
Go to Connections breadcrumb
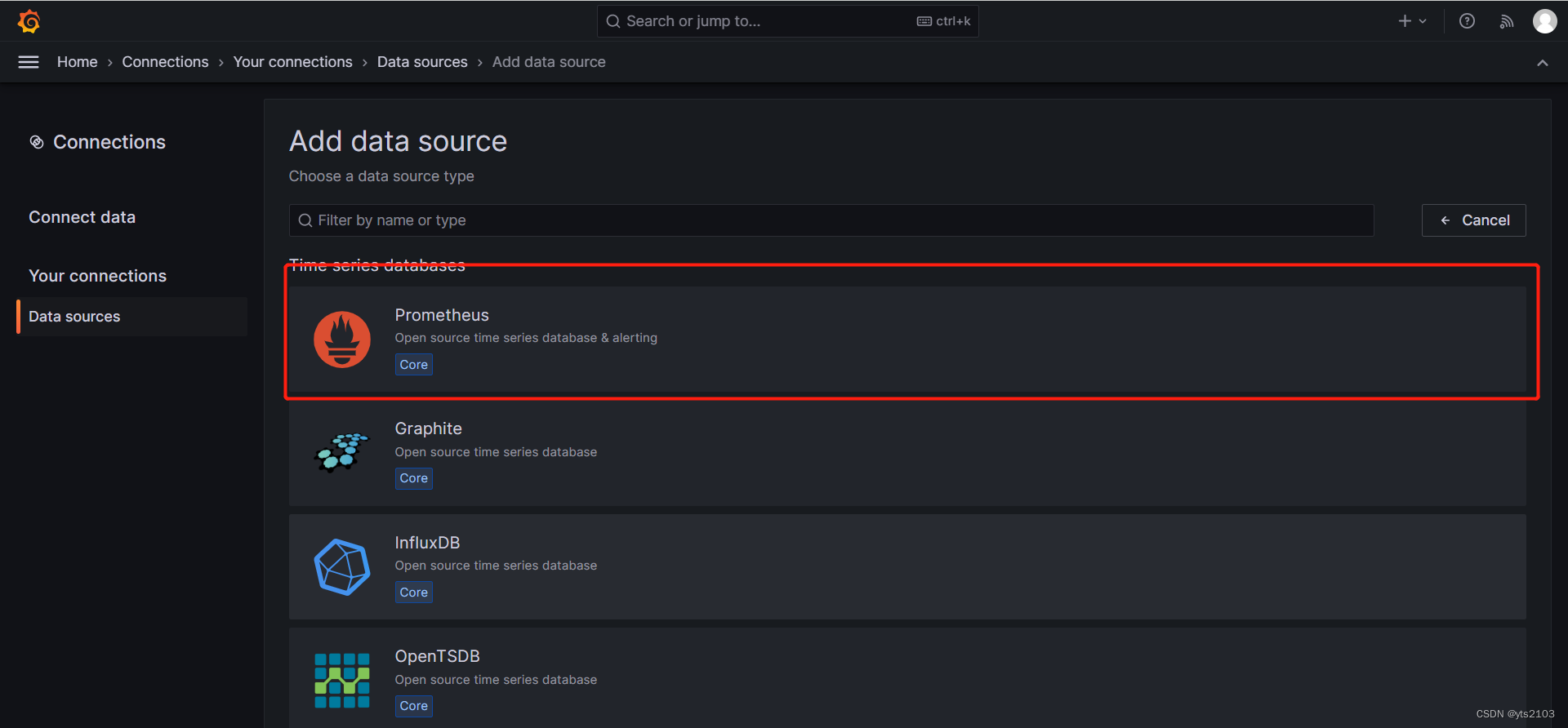click(x=165, y=62)
